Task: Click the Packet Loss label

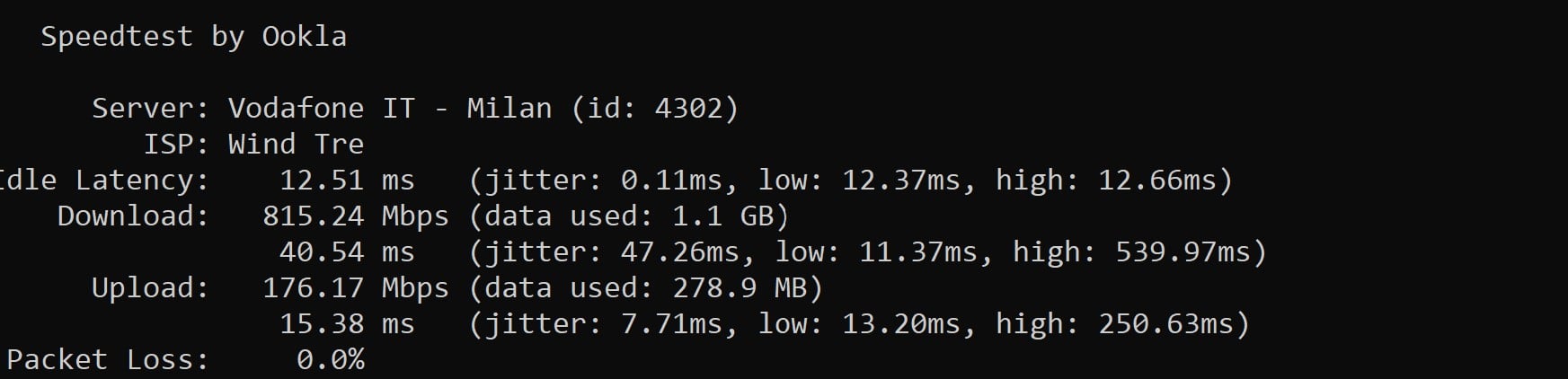Action: 107,360
